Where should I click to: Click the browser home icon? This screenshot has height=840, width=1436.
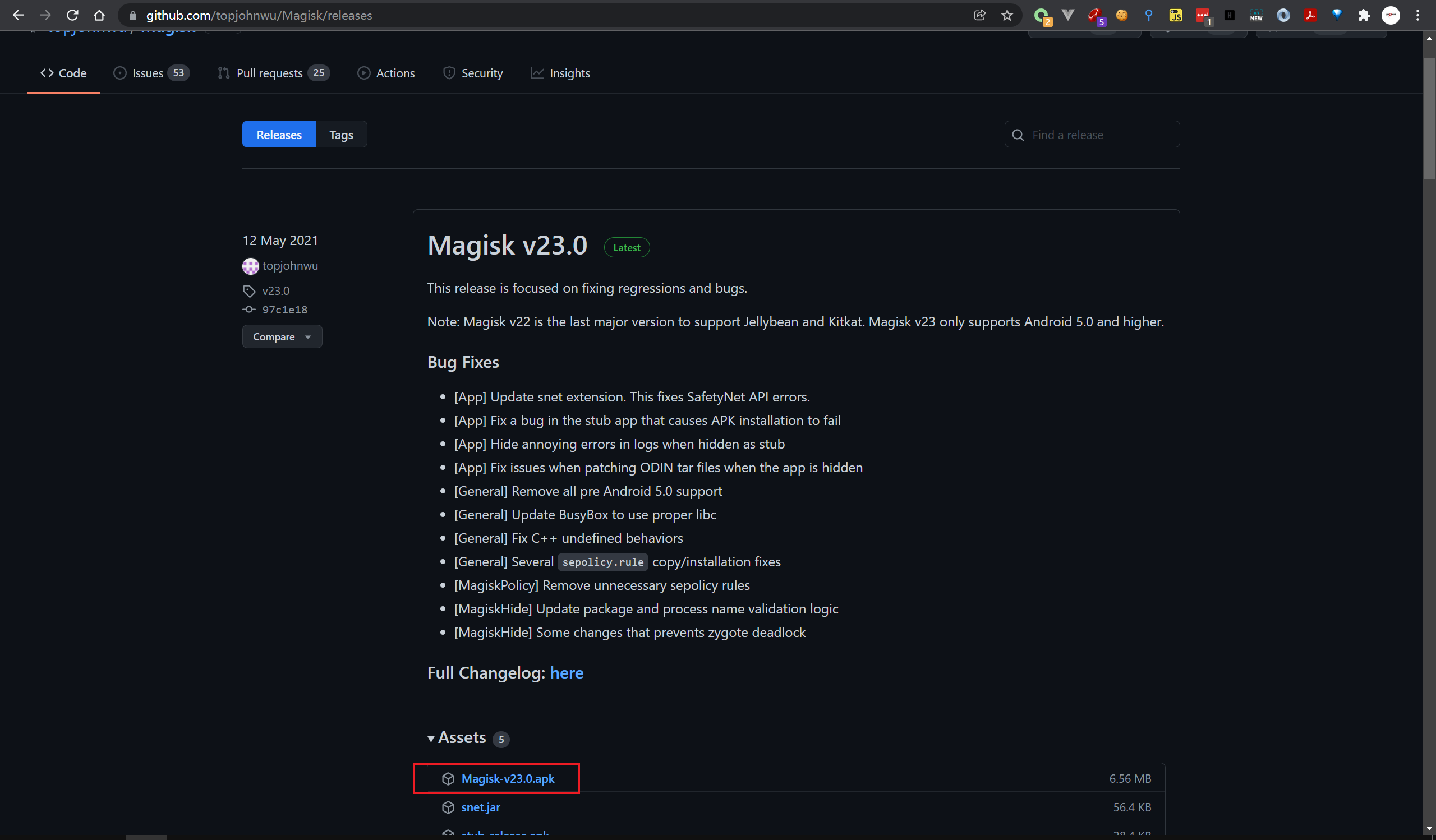99,15
